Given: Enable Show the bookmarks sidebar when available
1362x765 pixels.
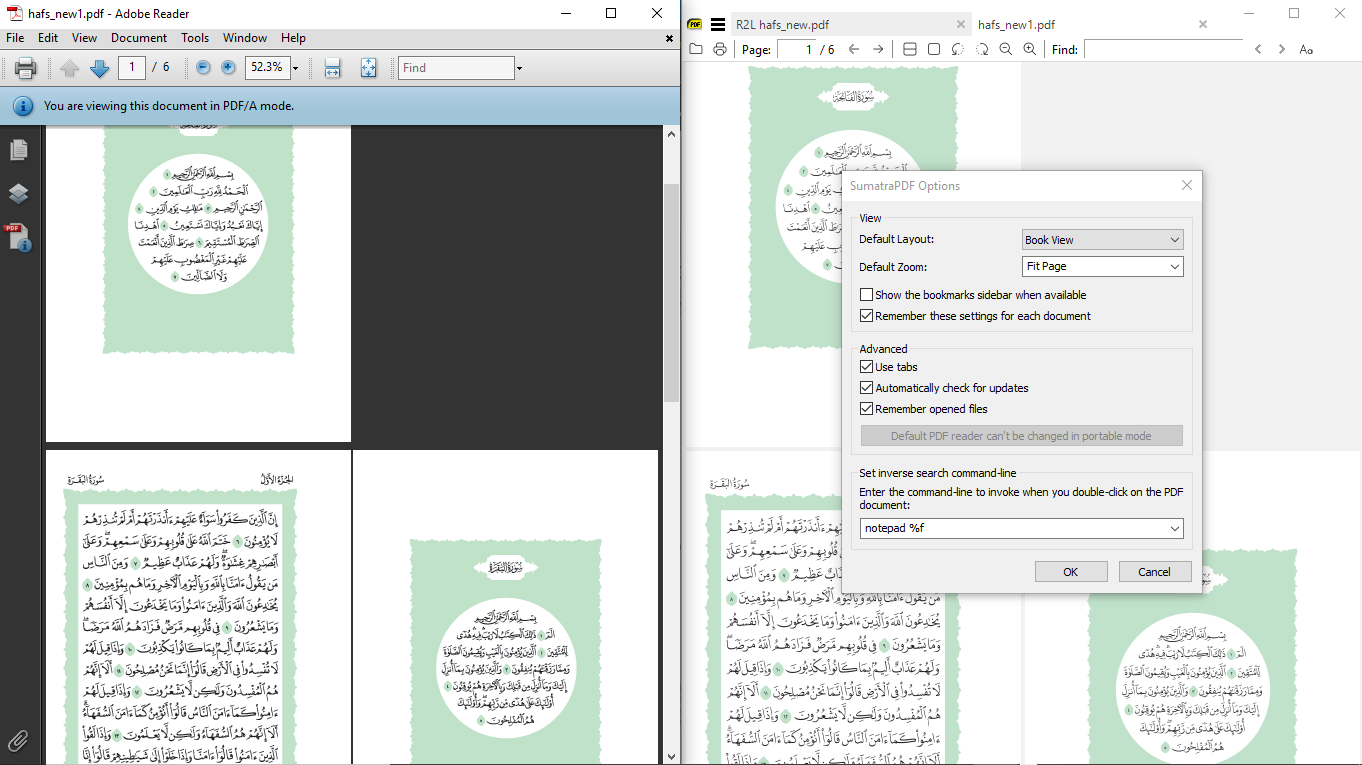Looking at the screenshot, I should pos(867,295).
